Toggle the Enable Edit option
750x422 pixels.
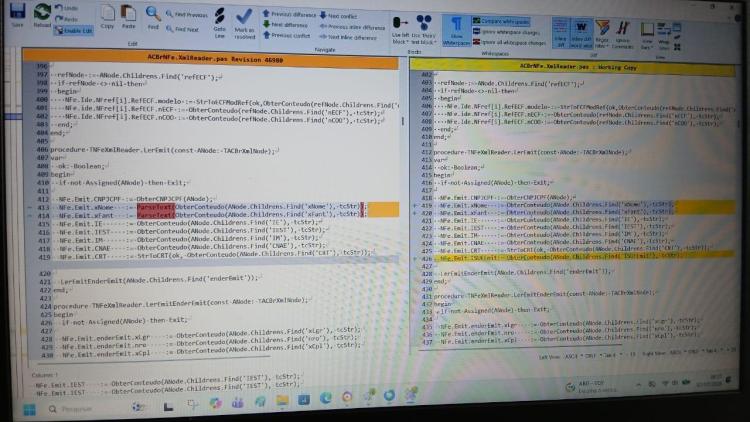(x=74, y=30)
